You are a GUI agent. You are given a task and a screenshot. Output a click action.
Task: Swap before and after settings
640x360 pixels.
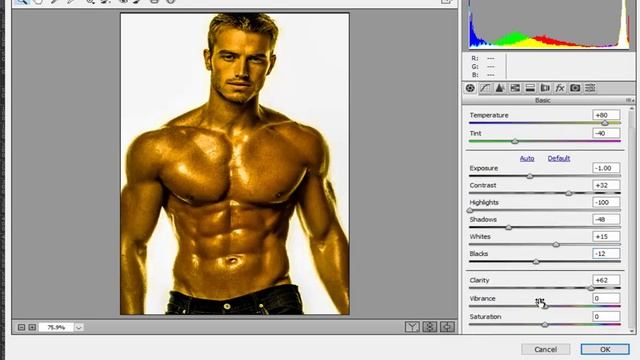[430, 327]
